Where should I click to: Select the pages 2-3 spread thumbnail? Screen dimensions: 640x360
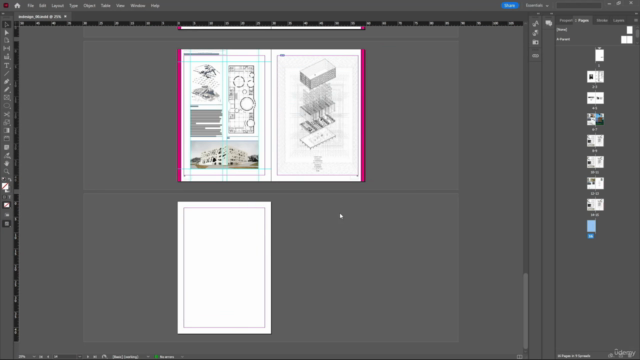point(595,77)
